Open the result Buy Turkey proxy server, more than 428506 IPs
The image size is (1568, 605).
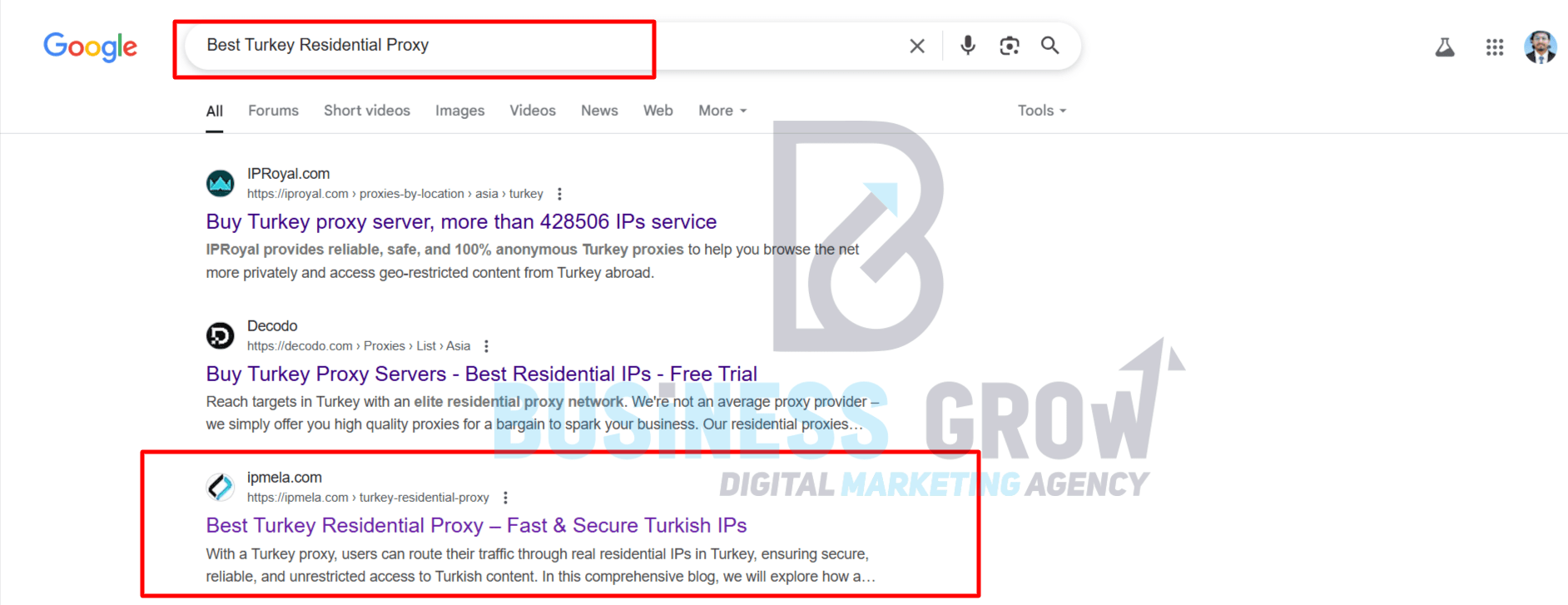coord(461,221)
